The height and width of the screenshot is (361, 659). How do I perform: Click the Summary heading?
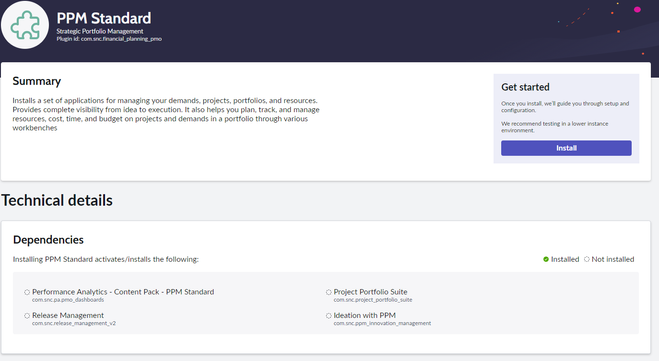[x=37, y=81]
